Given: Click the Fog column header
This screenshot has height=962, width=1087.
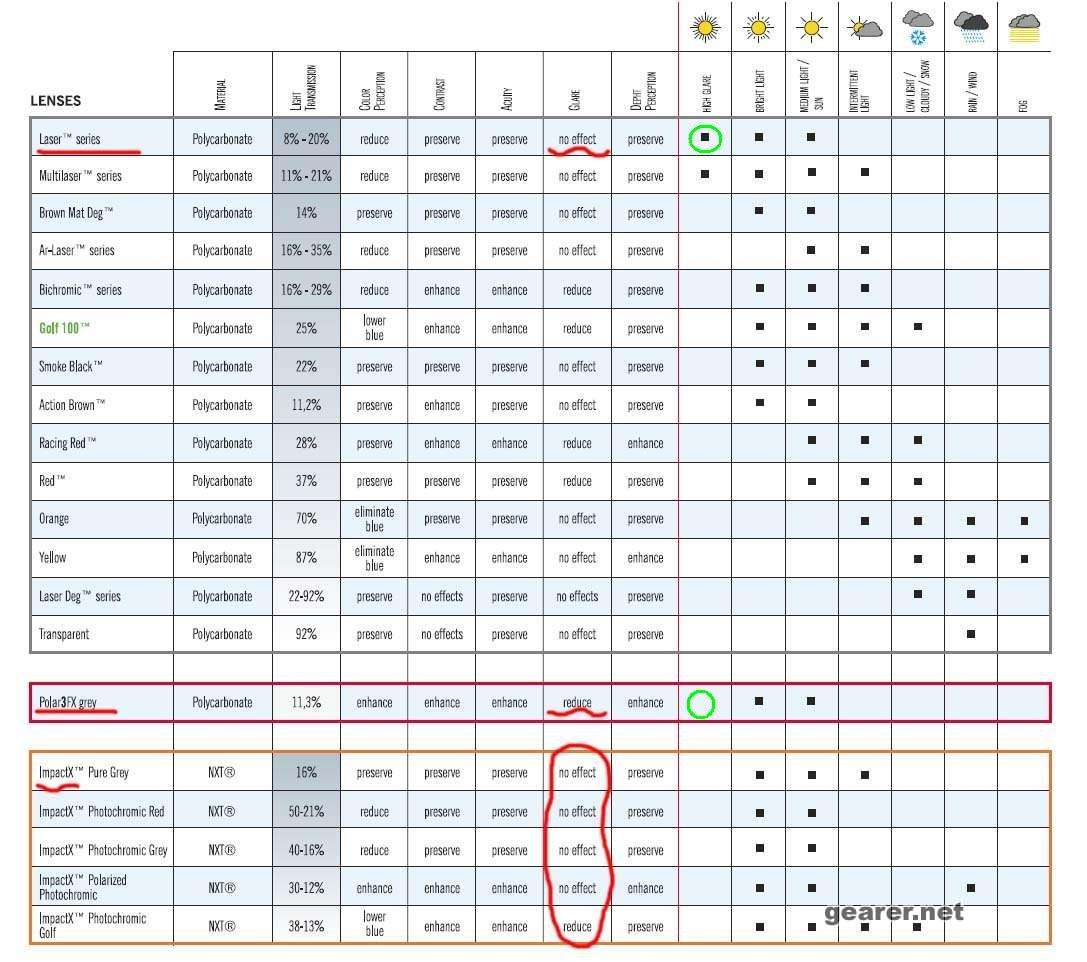Looking at the screenshot, I should pos(1023,105).
